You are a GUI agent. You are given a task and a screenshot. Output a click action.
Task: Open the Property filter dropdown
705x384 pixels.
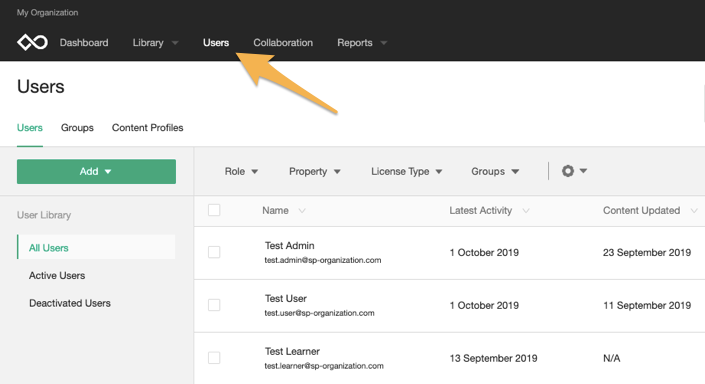[314, 171]
